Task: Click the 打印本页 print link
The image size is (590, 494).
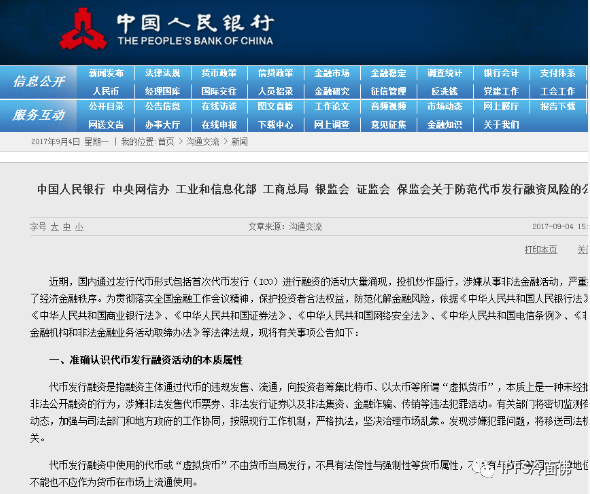Action: pyautogui.click(x=541, y=249)
